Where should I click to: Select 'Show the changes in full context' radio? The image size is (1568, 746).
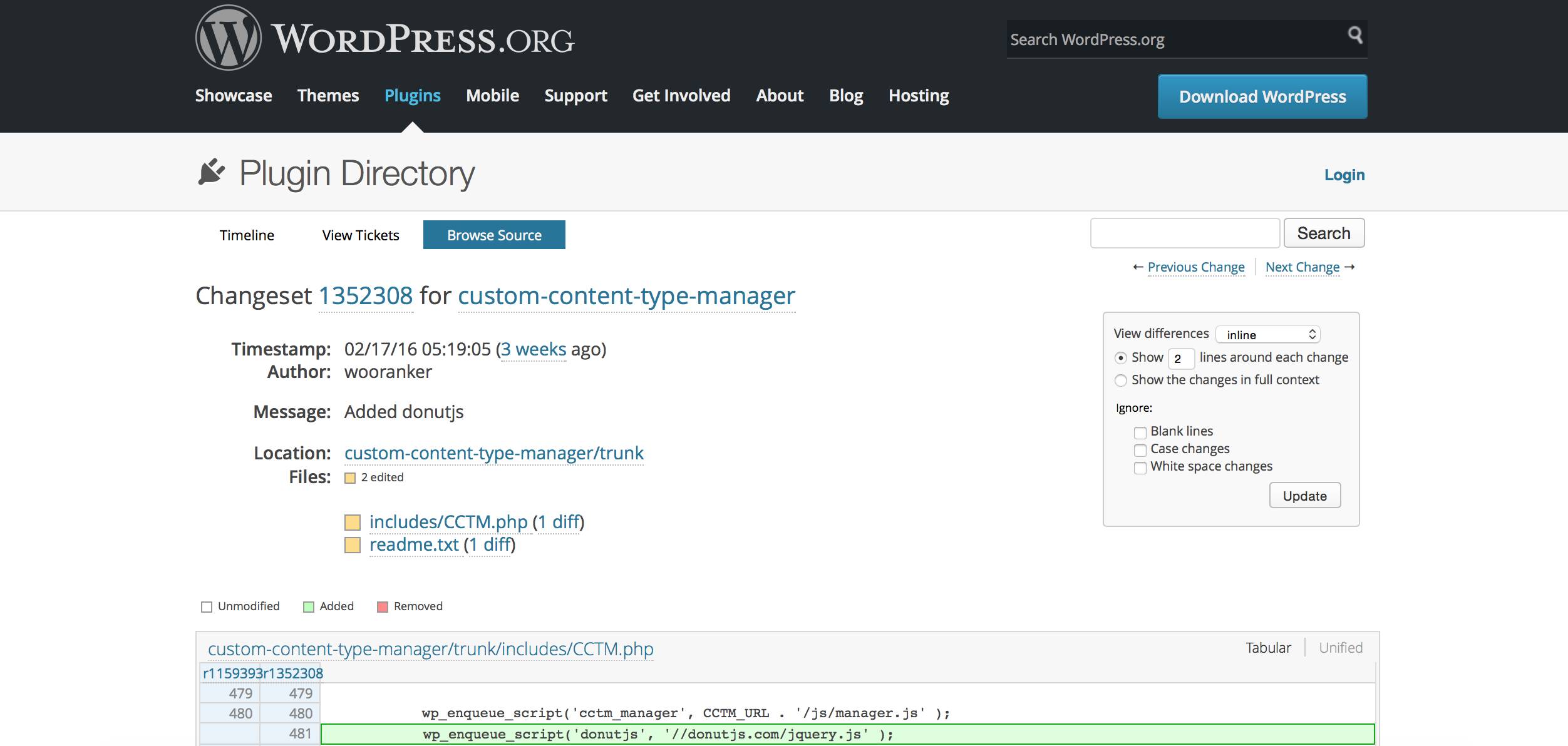click(x=1120, y=381)
